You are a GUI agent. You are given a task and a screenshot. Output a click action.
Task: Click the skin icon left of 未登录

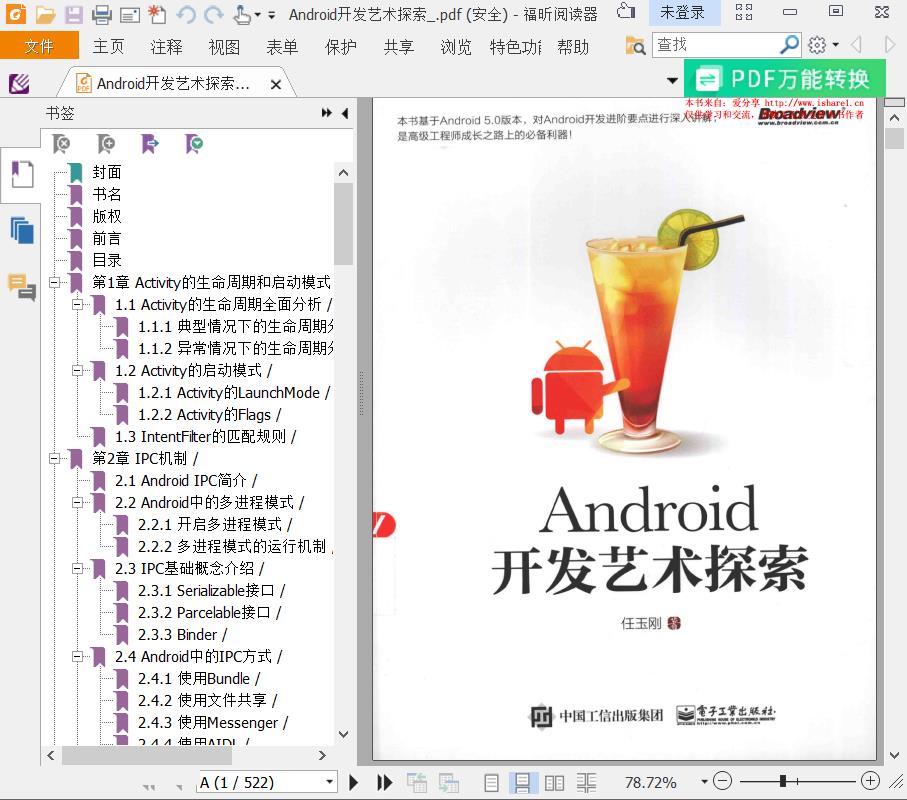626,12
